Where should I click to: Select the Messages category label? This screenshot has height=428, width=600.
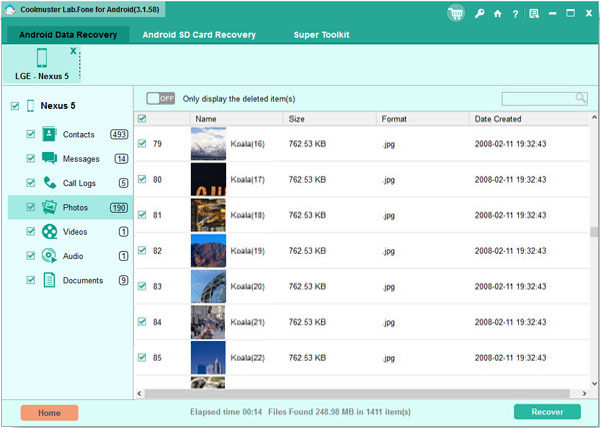click(x=81, y=159)
